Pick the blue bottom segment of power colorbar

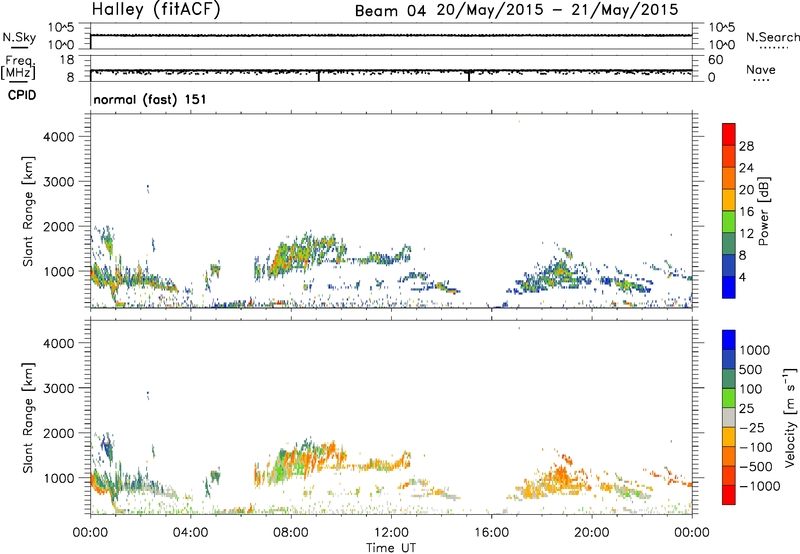point(729,287)
